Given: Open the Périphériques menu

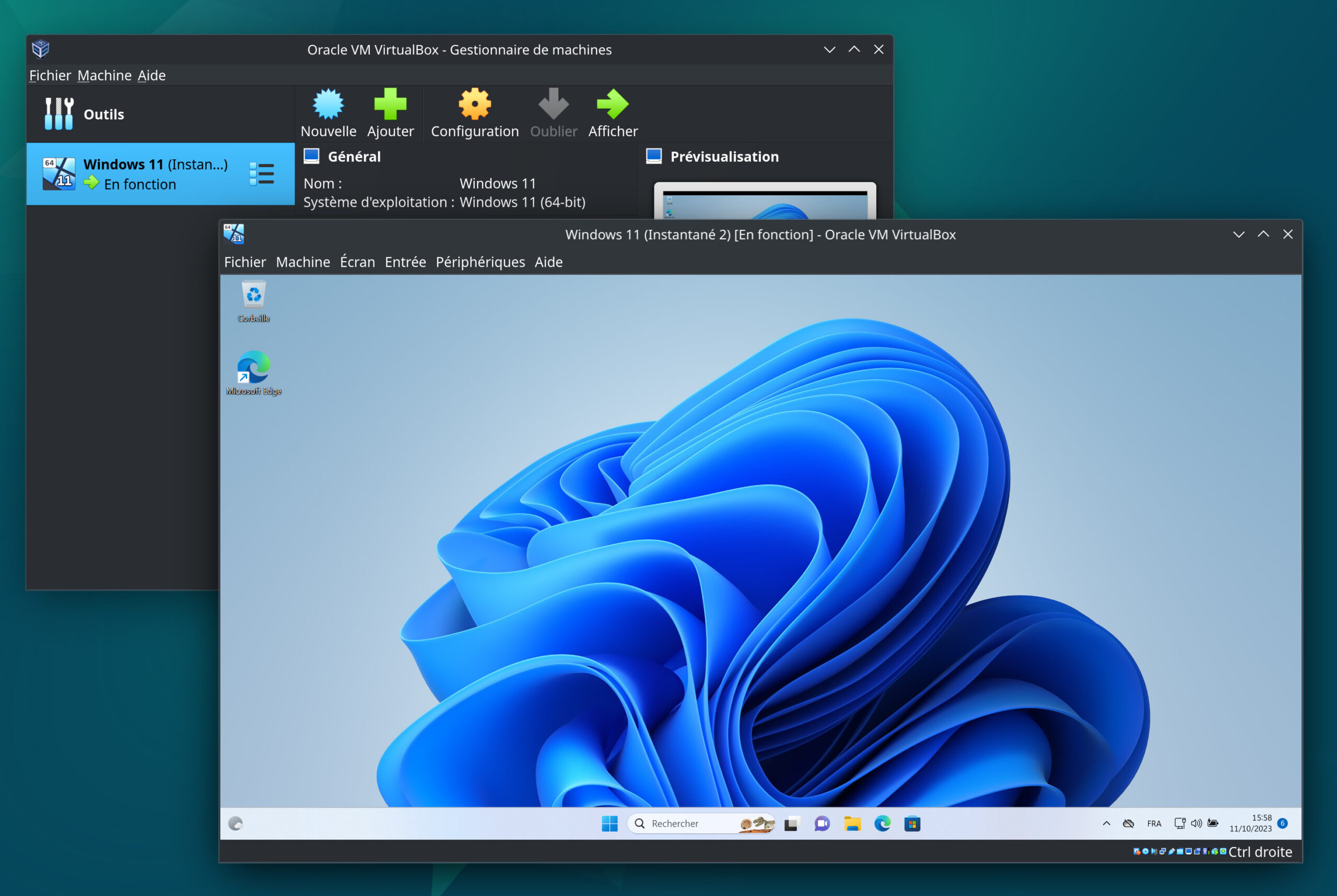Looking at the screenshot, I should (480, 262).
